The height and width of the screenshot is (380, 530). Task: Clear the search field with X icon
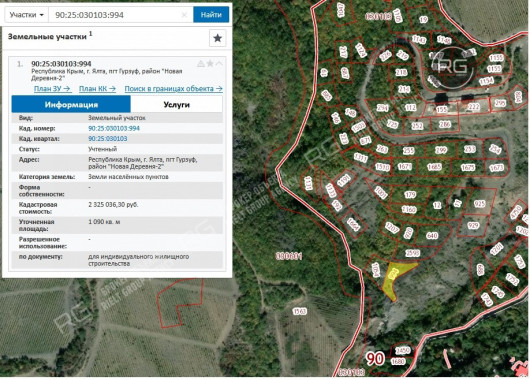[x=184, y=15]
